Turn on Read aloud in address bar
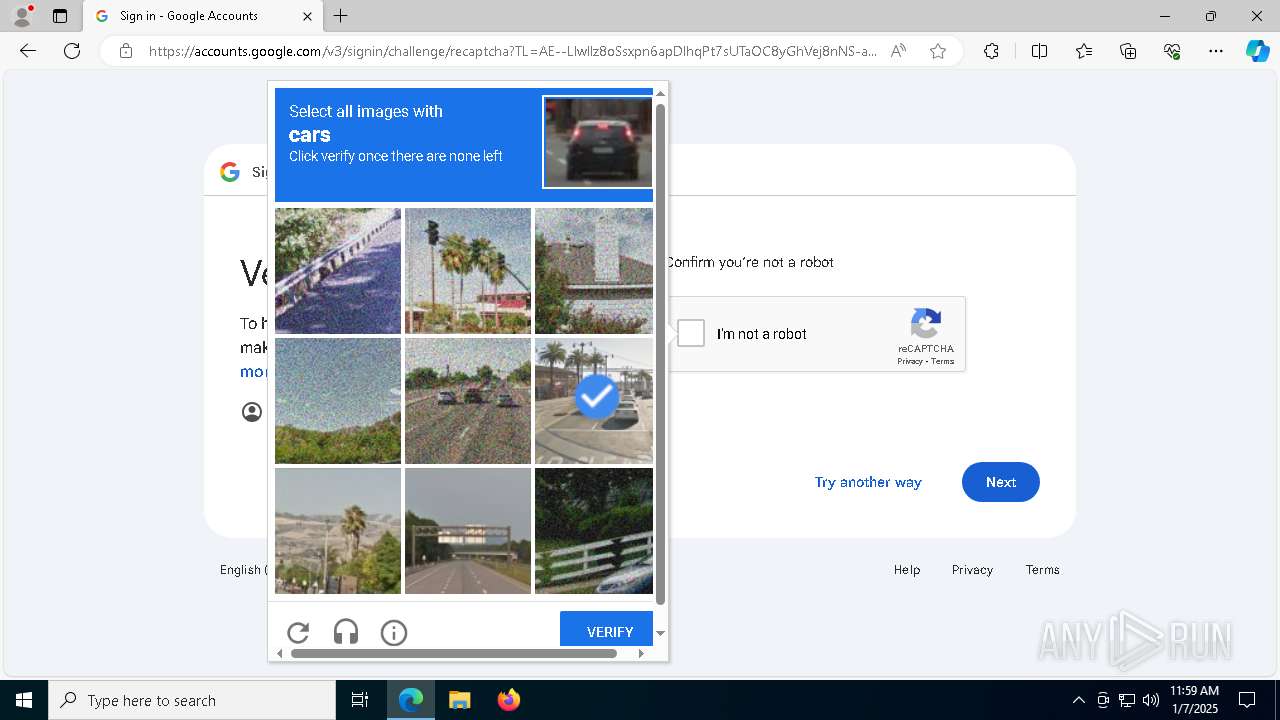Screen dimensions: 1280x720 898,51
